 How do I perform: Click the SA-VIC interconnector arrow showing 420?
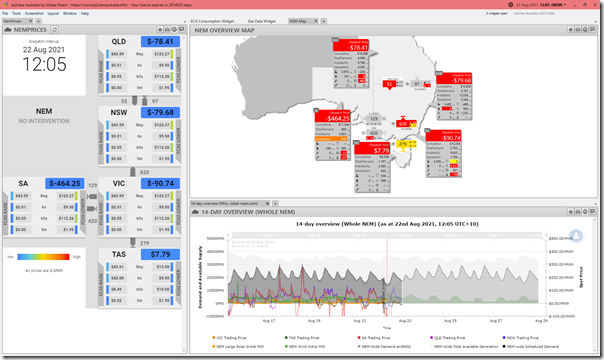[92, 209]
